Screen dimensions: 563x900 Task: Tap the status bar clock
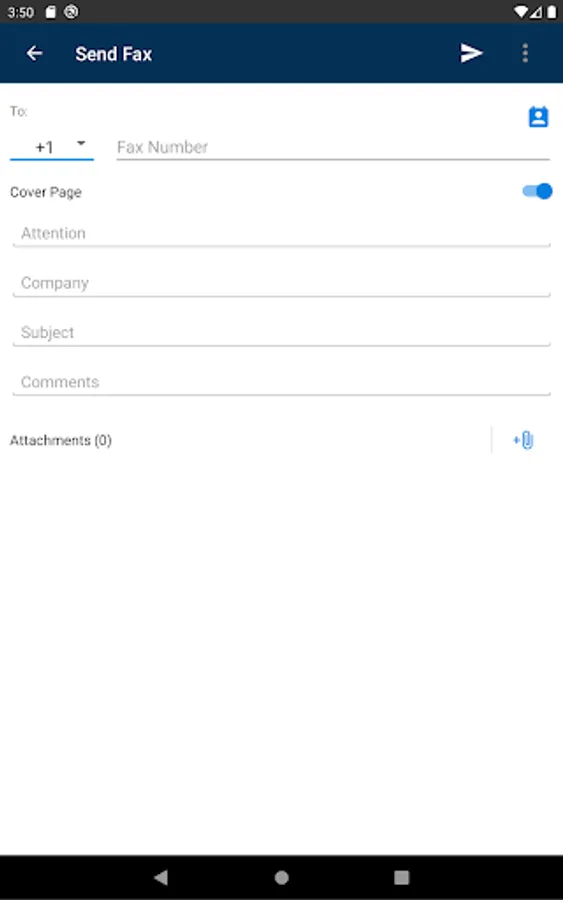21,12
